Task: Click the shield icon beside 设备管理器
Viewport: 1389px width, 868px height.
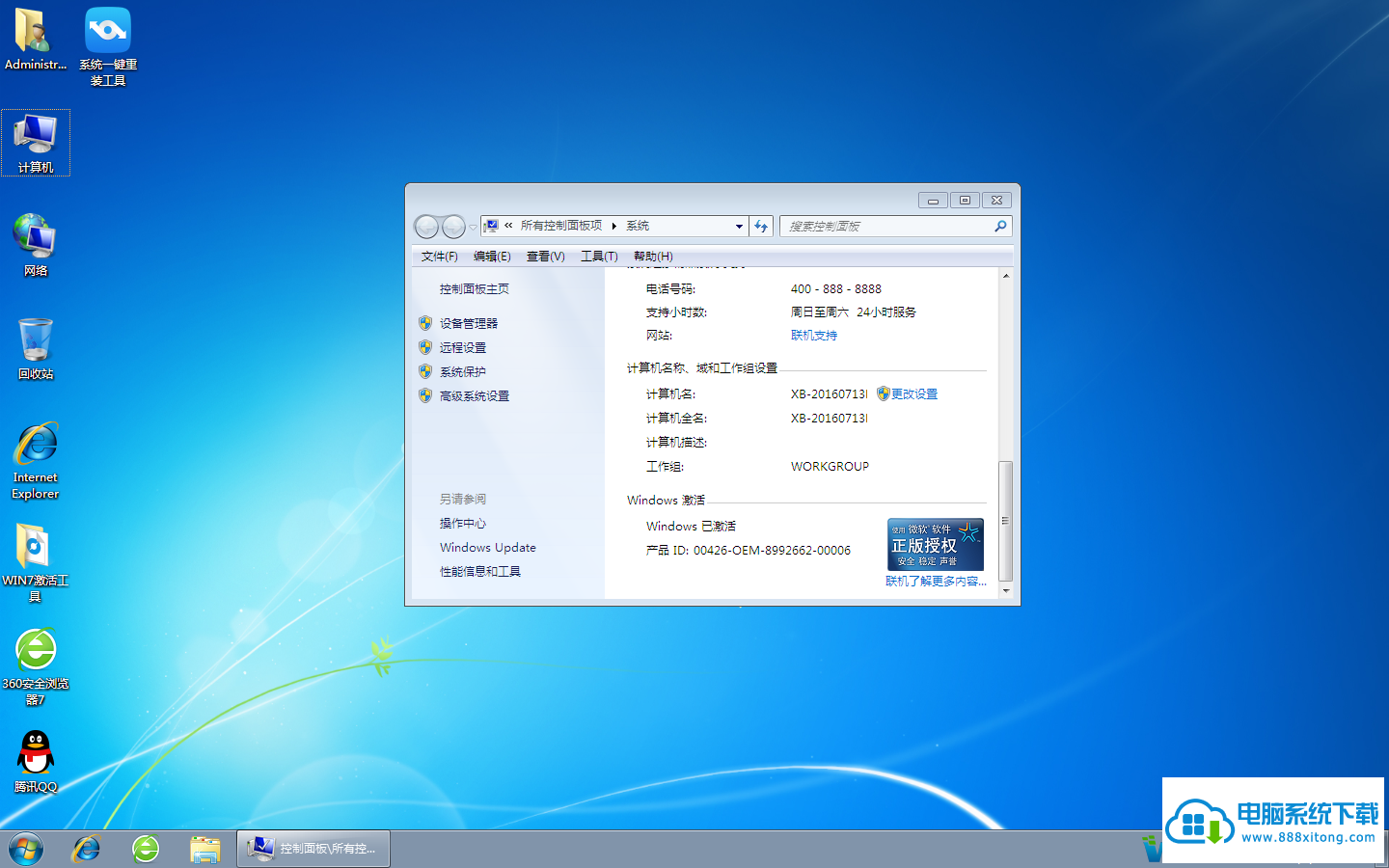Action: click(425, 323)
